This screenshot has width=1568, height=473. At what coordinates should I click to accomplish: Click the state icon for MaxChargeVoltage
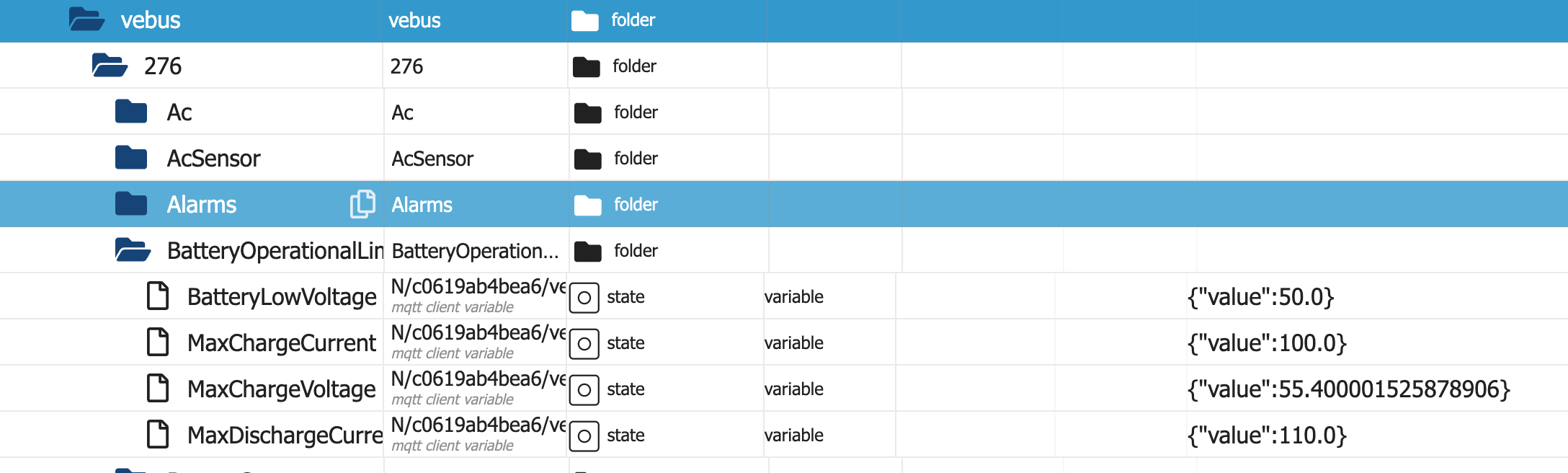[x=584, y=389]
